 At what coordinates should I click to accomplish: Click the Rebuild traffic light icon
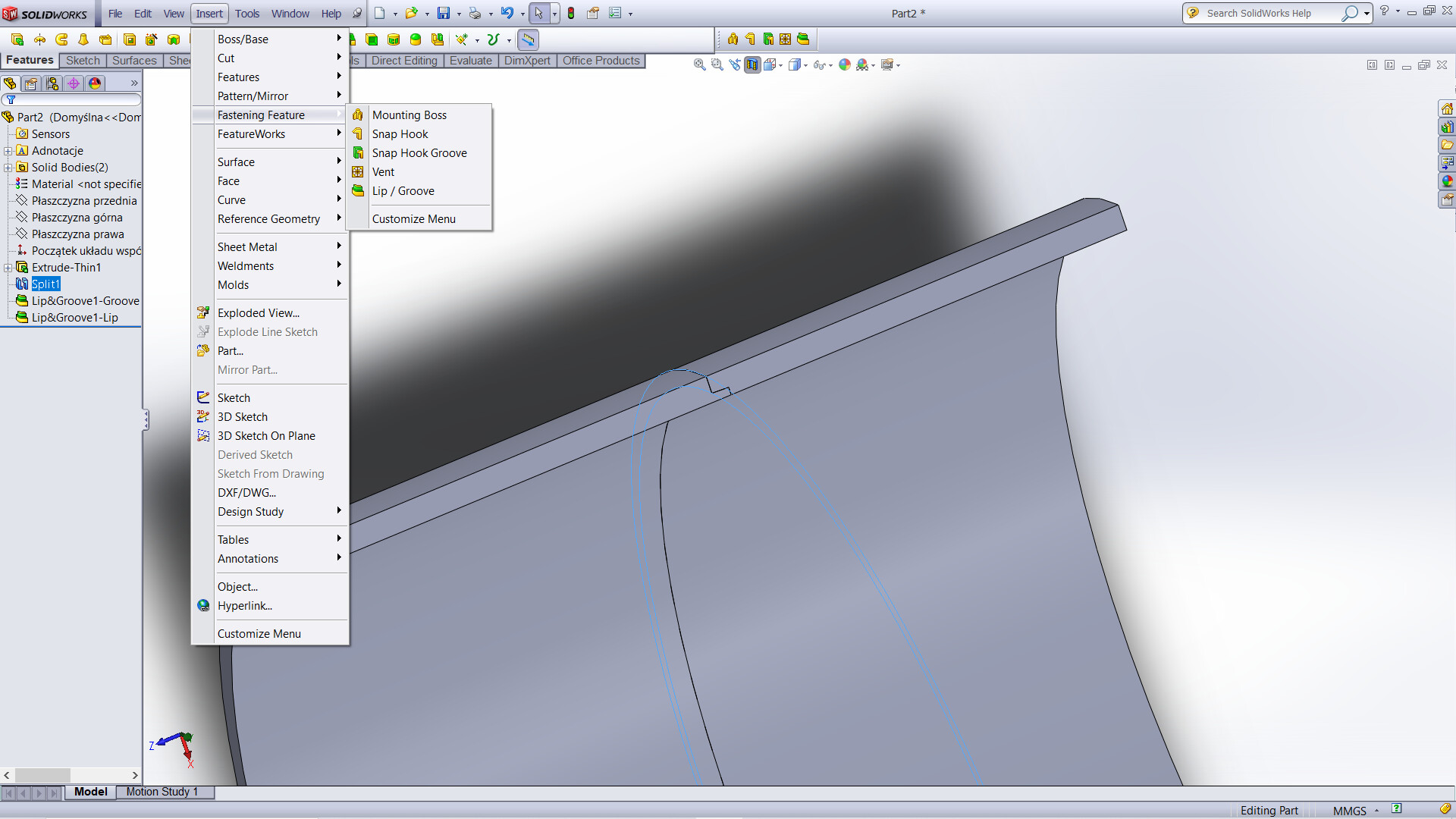click(x=571, y=14)
